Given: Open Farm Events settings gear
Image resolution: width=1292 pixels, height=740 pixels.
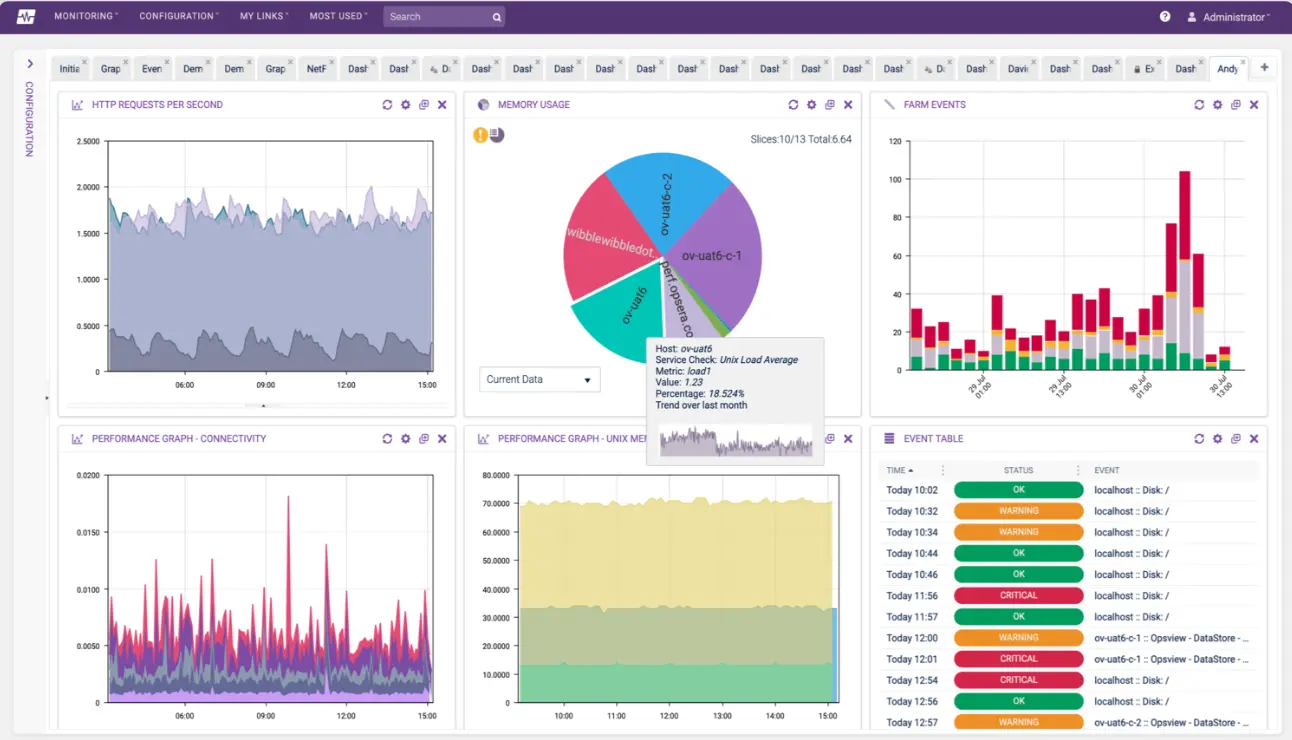Looking at the screenshot, I should point(1217,104).
